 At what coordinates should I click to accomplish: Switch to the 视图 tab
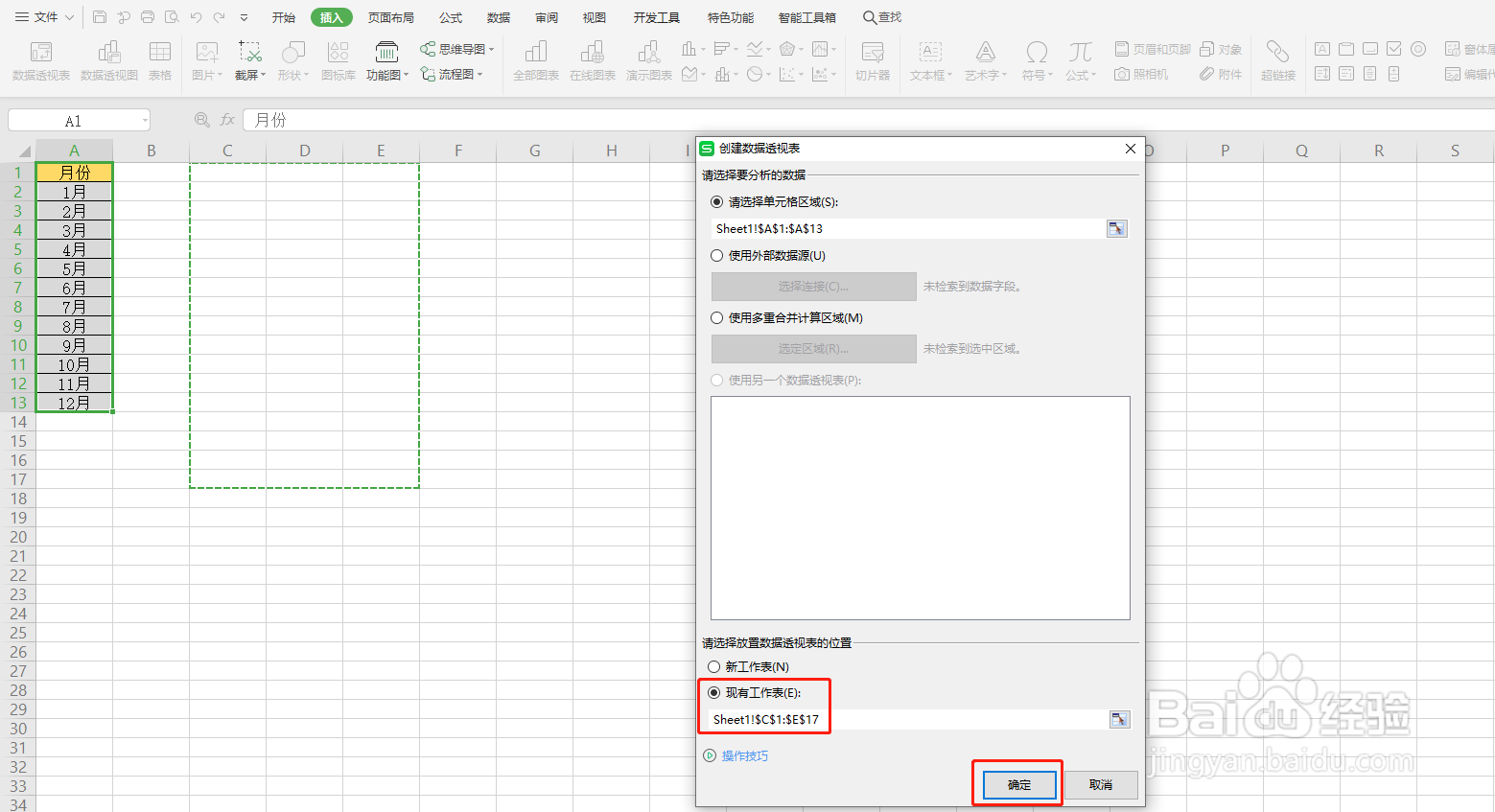[x=595, y=17]
